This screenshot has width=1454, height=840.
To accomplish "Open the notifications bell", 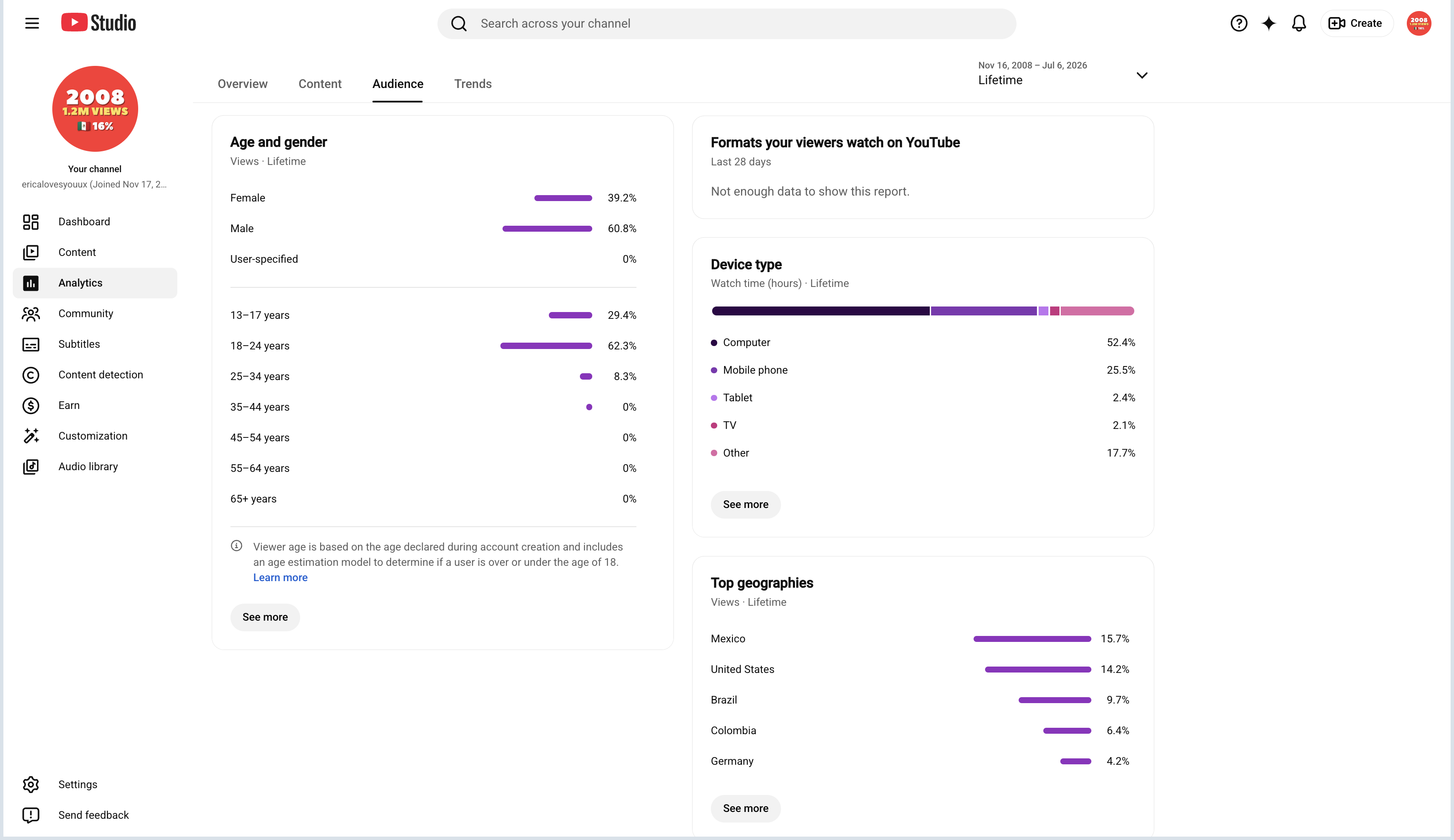I will (1299, 23).
